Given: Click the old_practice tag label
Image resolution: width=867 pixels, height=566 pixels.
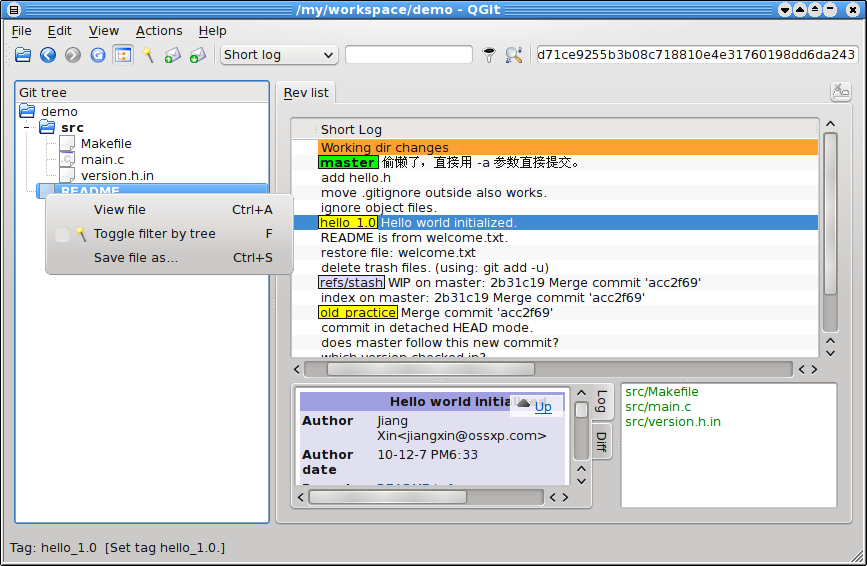Looking at the screenshot, I should click(x=358, y=312).
